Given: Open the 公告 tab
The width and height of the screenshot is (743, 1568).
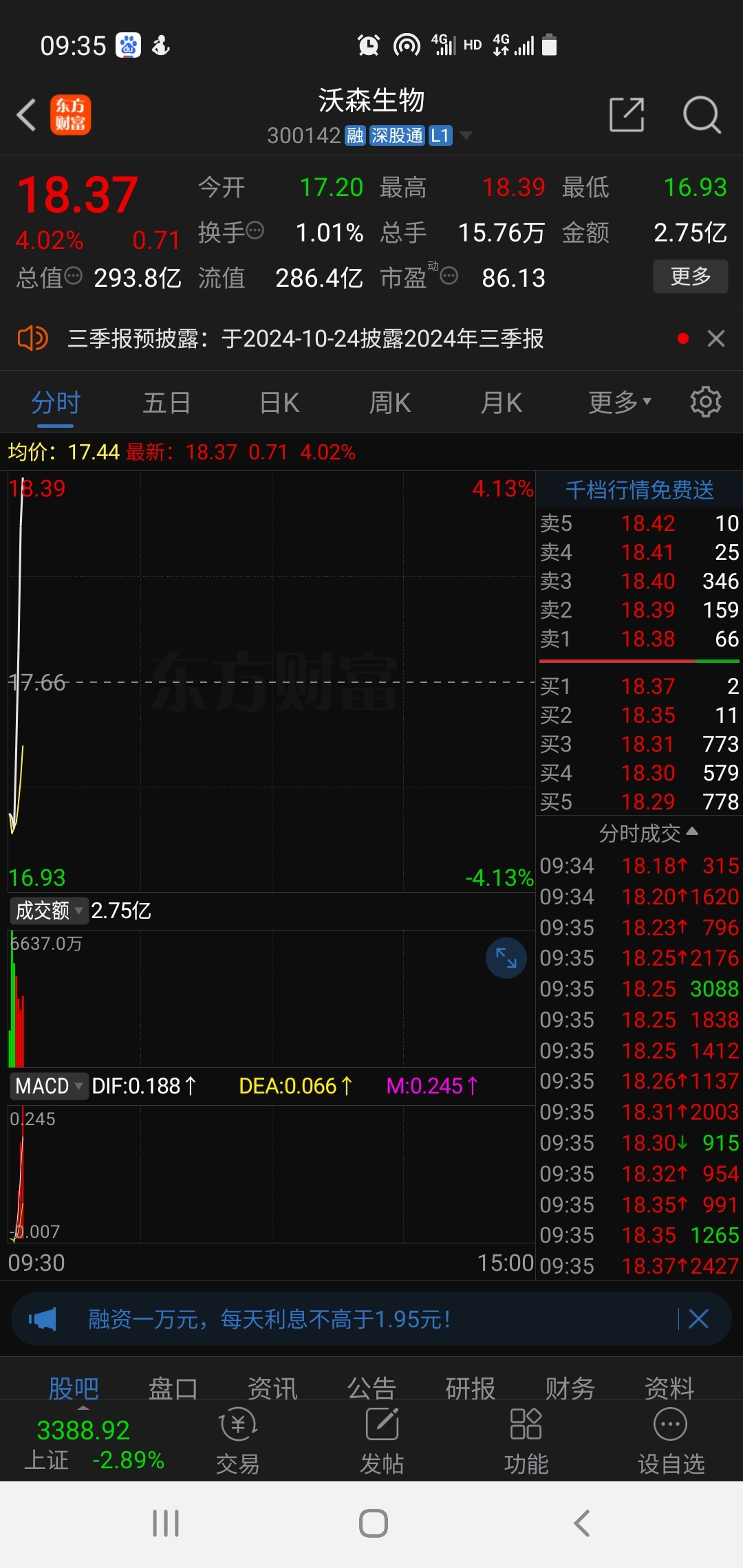Looking at the screenshot, I should 371,1388.
